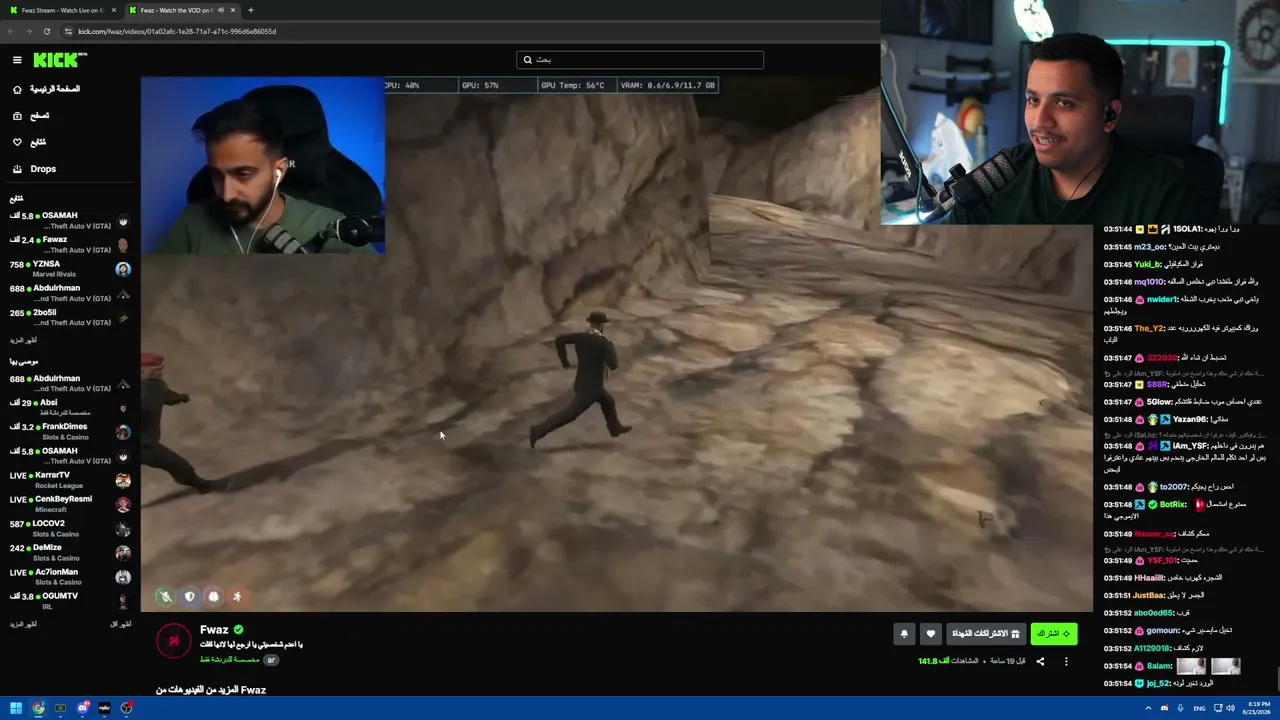
Task: Go to the Kick home page icon
Action: 17,89
